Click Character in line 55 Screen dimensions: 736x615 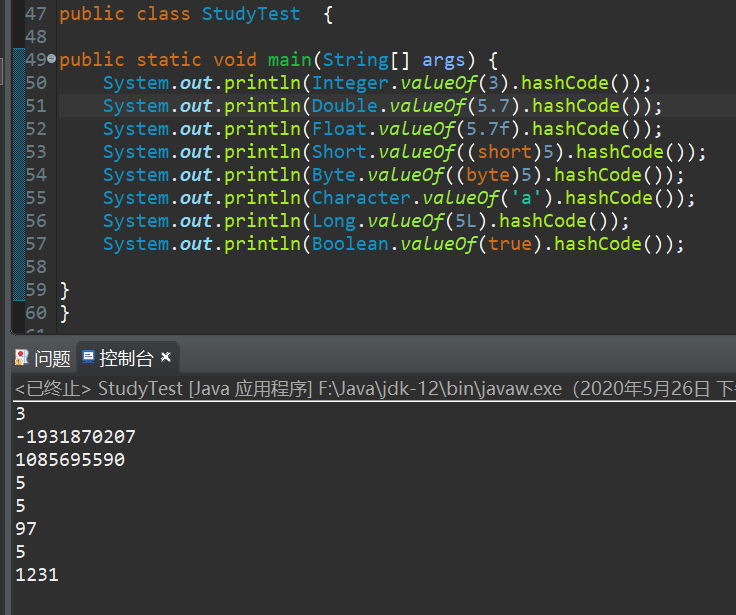(360, 198)
